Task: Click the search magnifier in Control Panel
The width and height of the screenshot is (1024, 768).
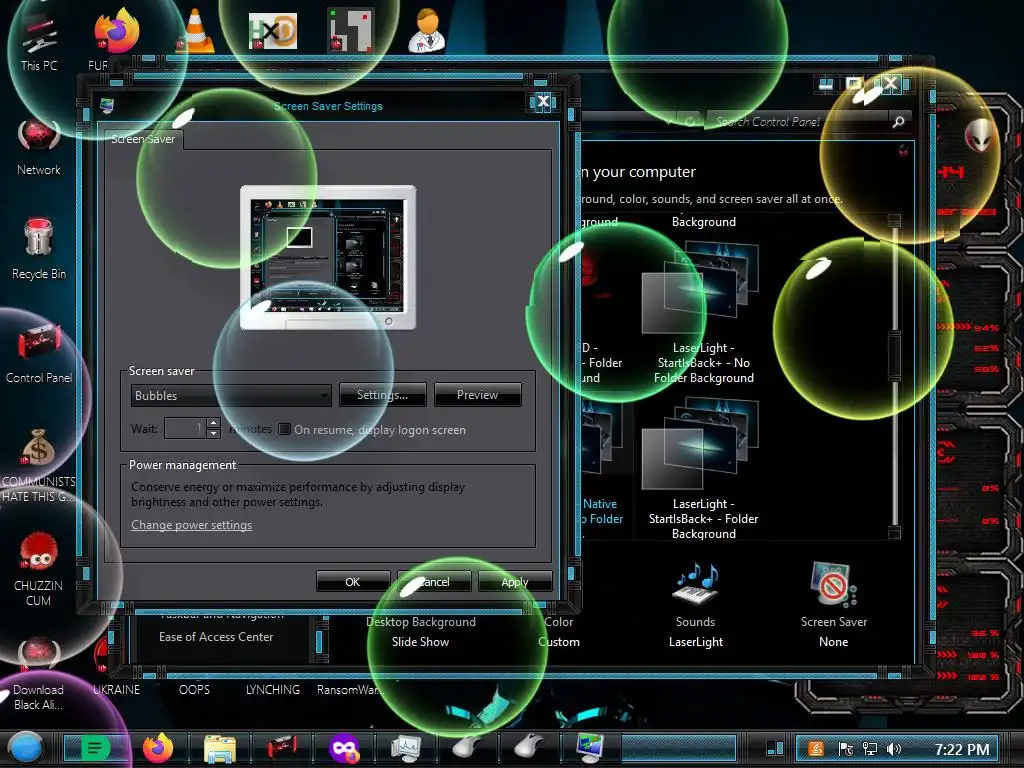Action: coord(899,121)
